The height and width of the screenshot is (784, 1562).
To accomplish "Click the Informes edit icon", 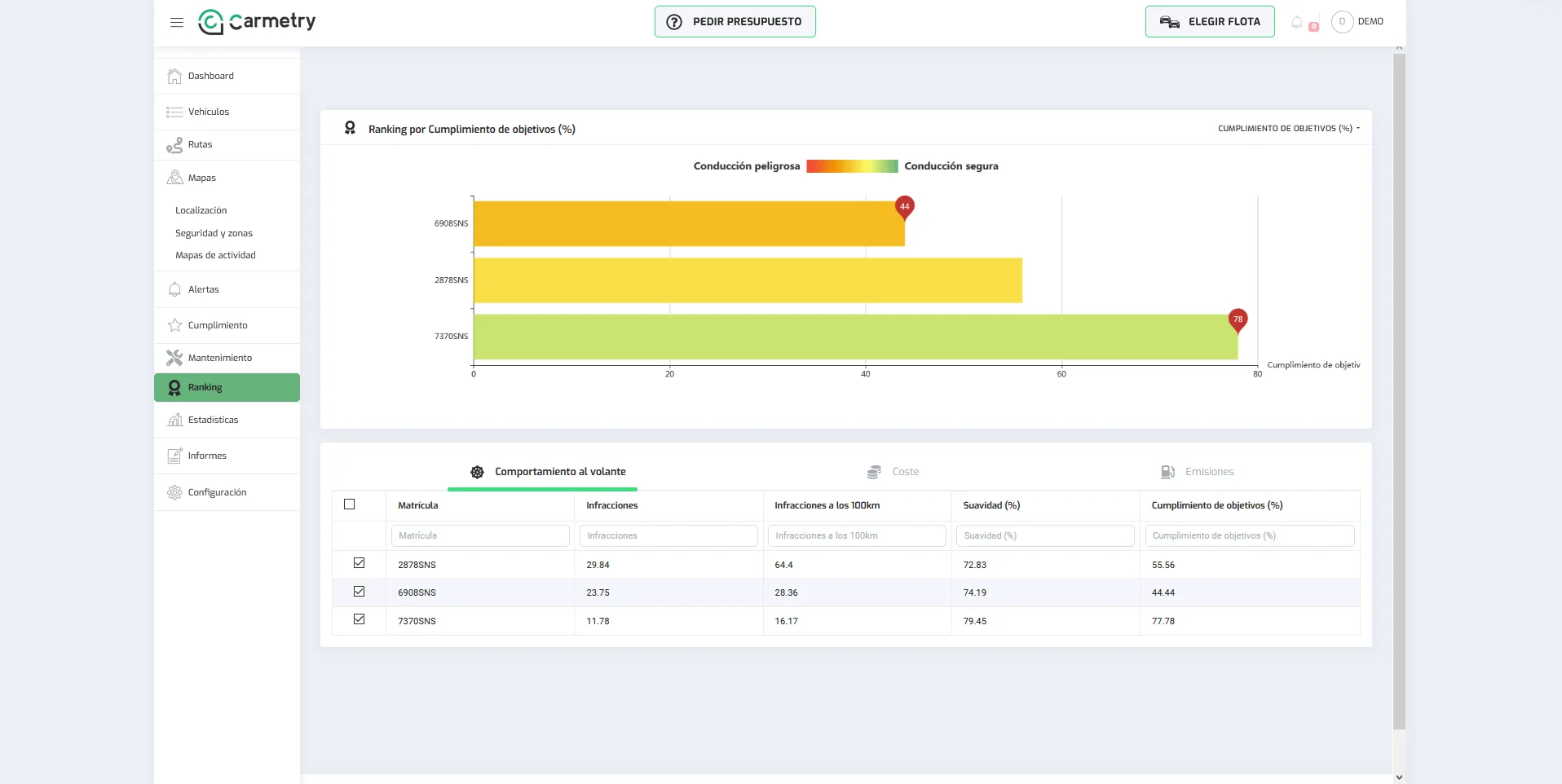I will pos(174,456).
